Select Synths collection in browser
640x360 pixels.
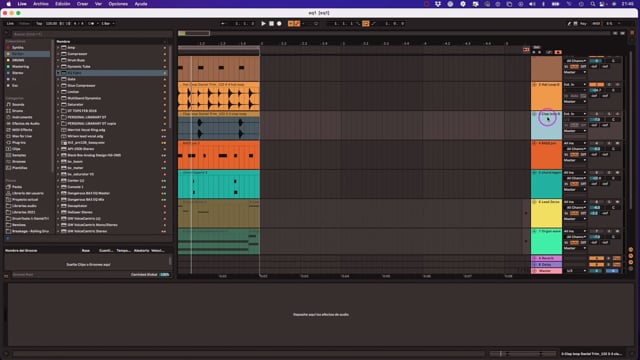[18, 47]
